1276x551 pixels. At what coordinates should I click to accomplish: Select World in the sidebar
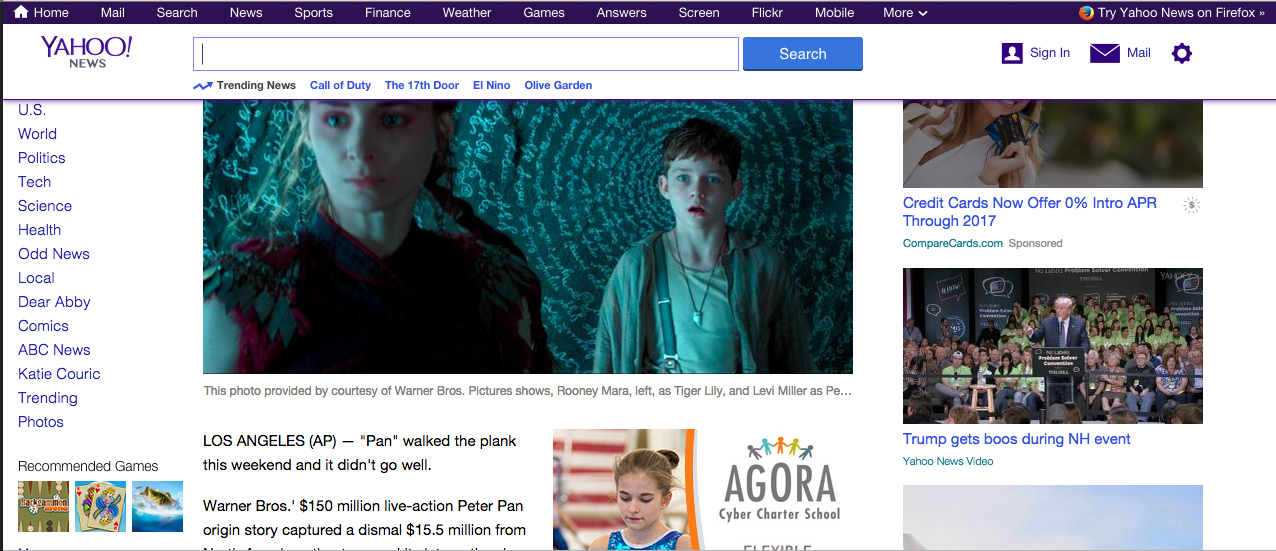pyautogui.click(x=37, y=134)
